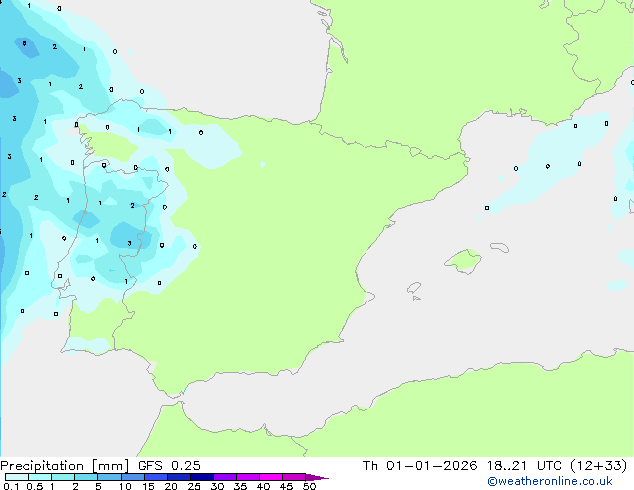
Task: Click the 1–2 mm legend color swatch
Action: [63, 477]
